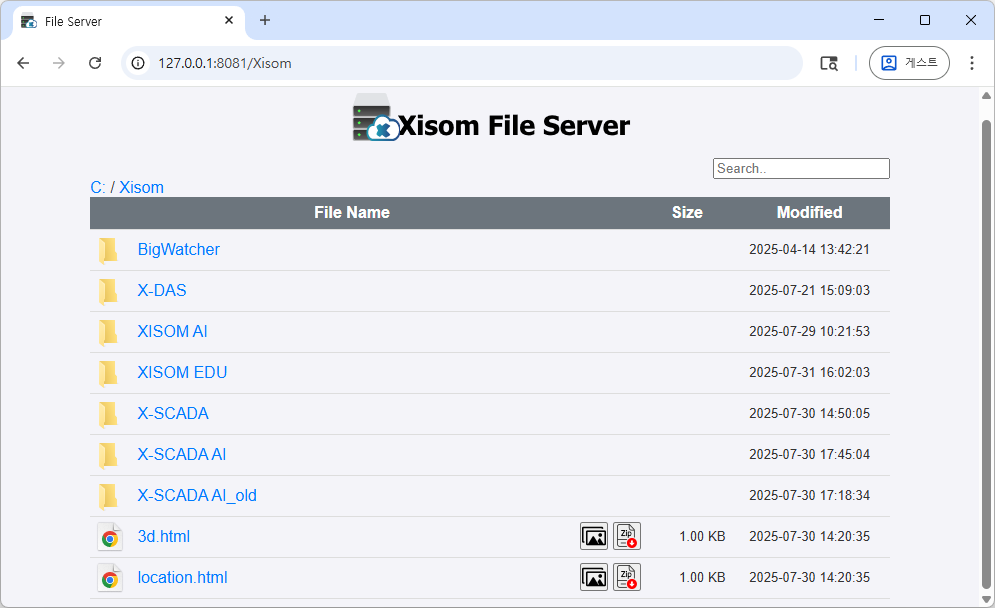
Task: Click the X-DAS folder icon
Action: tap(109, 291)
